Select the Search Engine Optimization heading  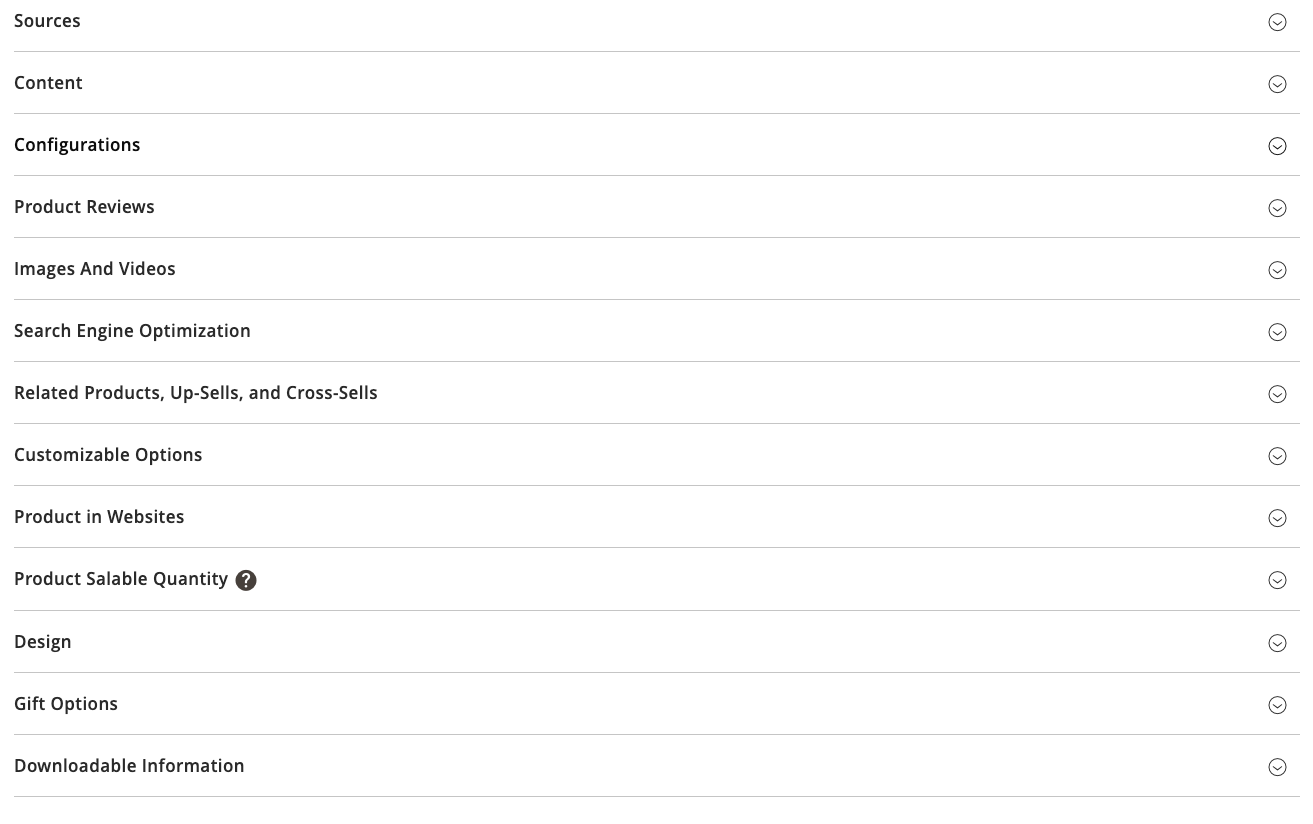(x=132, y=331)
